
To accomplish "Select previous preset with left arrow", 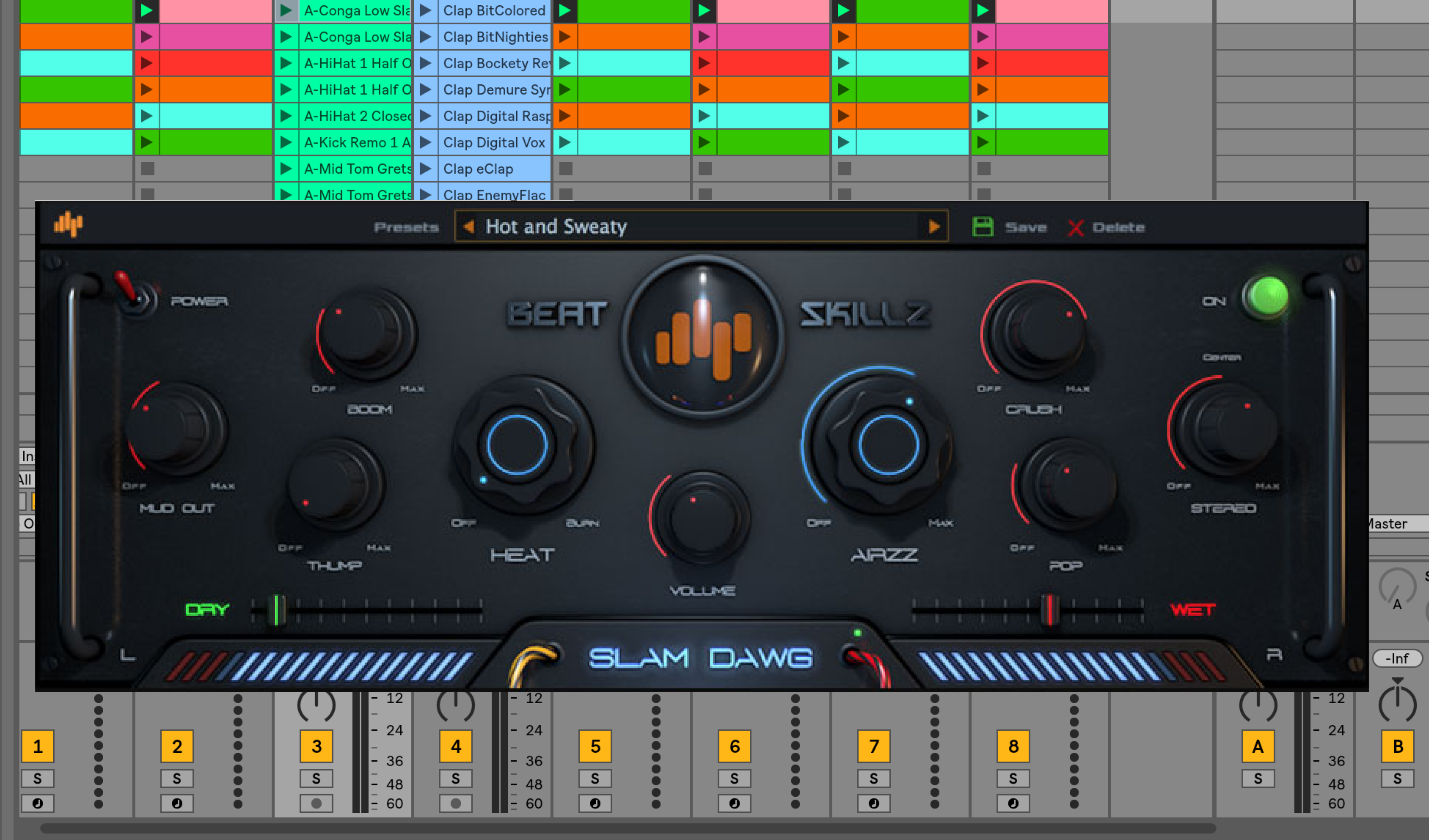I will tap(469, 227).
